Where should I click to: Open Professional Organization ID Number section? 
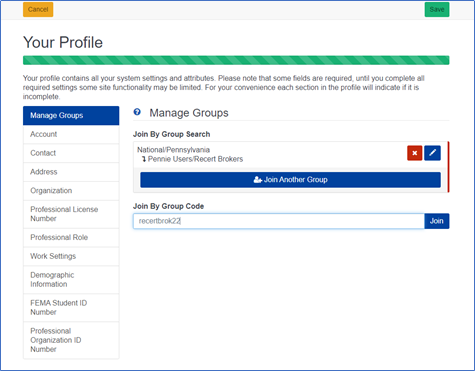tap(71, 340)
